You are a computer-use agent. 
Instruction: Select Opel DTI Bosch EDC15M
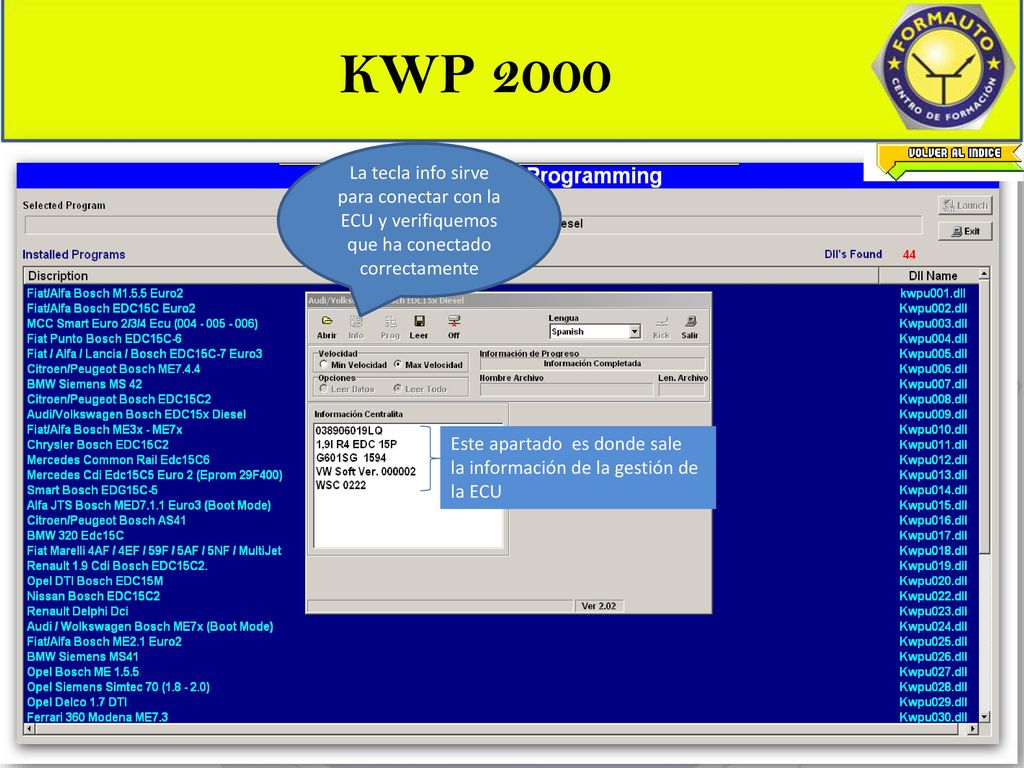[95, 581]
